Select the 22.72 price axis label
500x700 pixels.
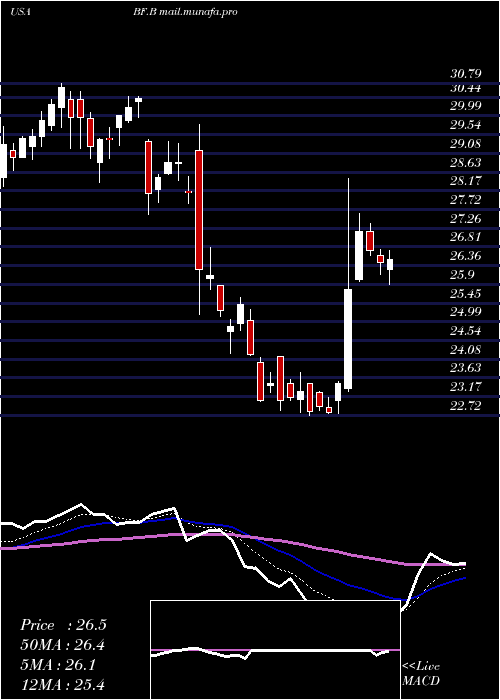[465, 405]
